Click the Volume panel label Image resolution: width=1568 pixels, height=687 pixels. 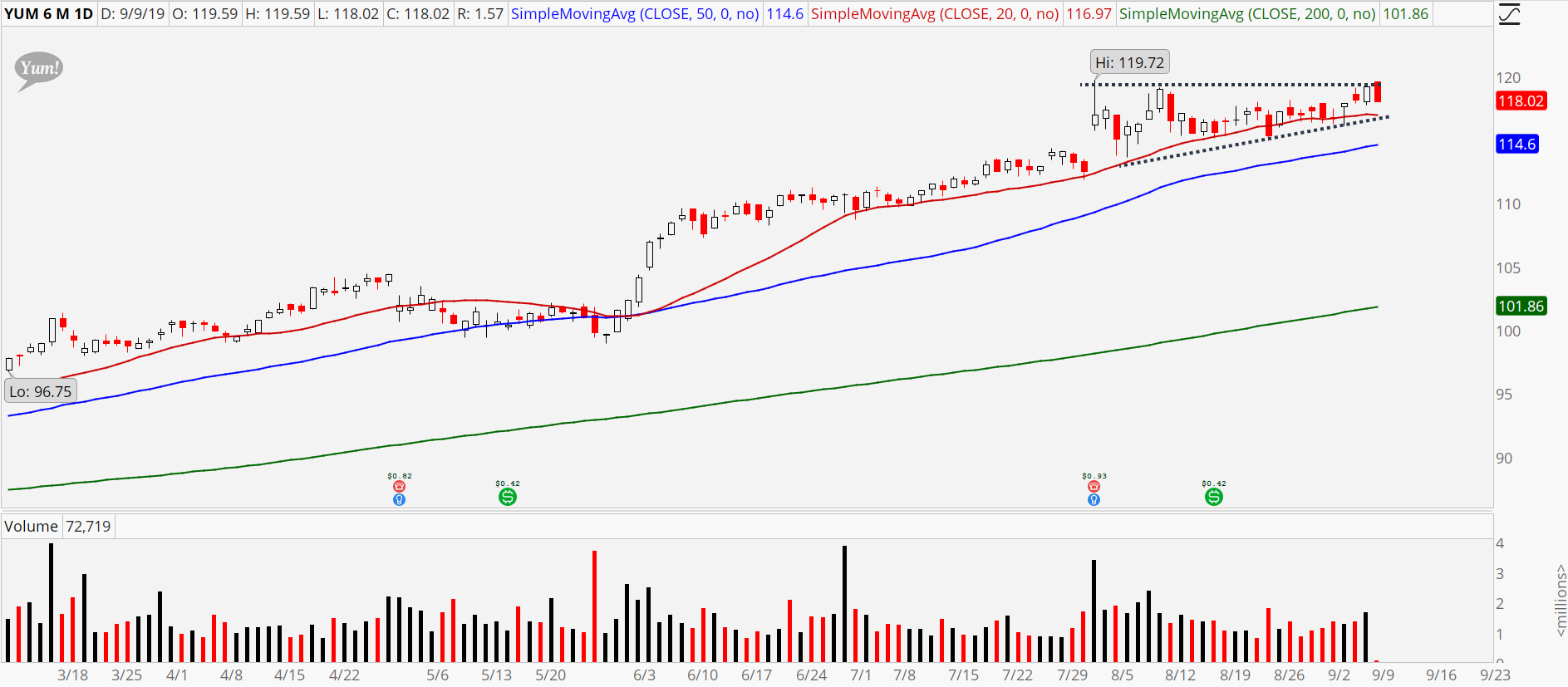pyautogui.click(x=31, y=527)
